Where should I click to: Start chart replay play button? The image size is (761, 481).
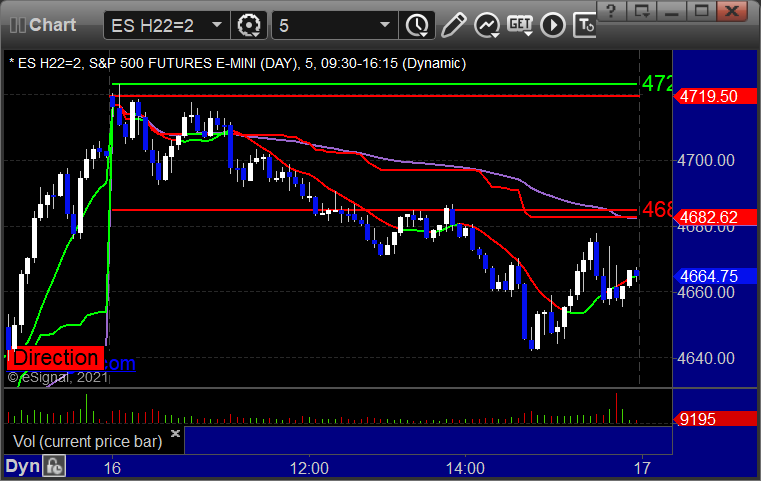(x=553, y=25)
